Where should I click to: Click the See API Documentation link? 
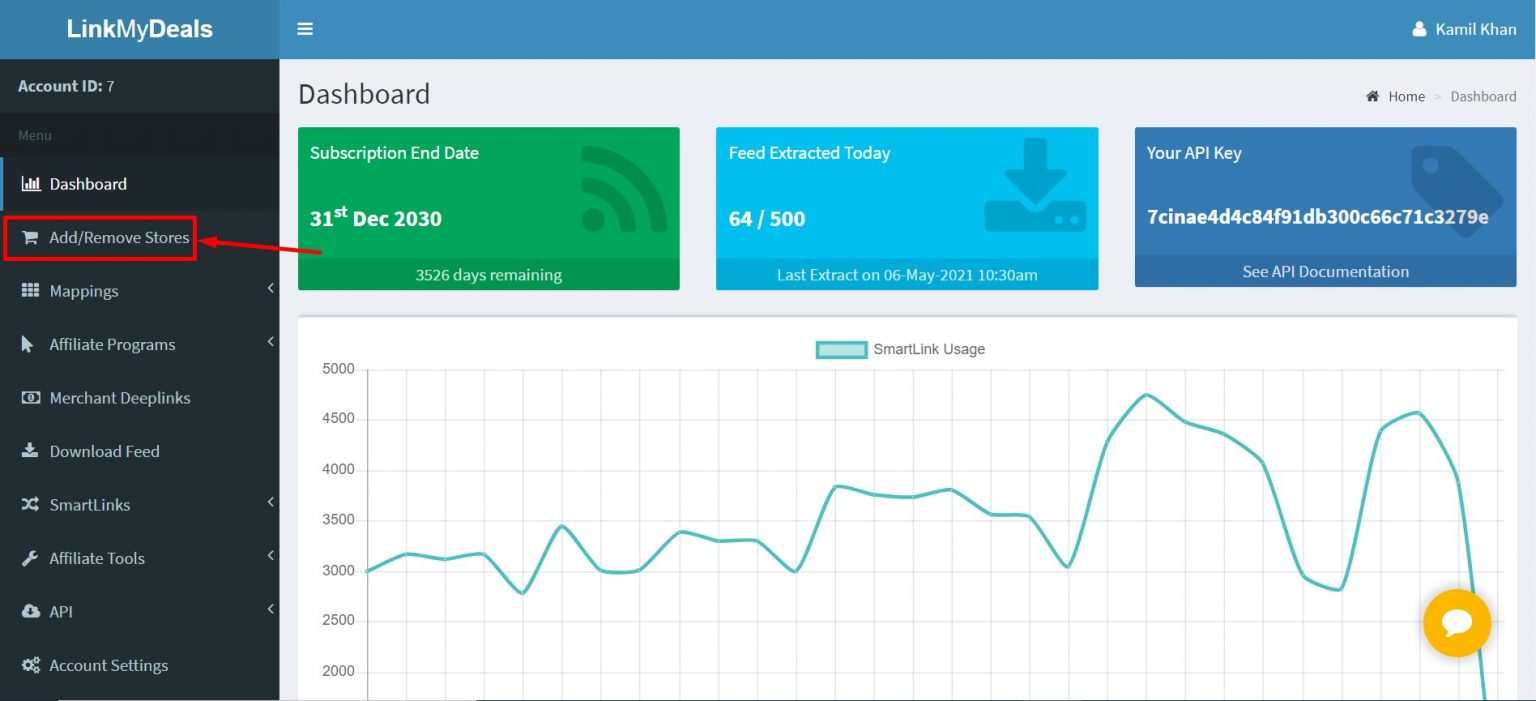coord(1325,272)
